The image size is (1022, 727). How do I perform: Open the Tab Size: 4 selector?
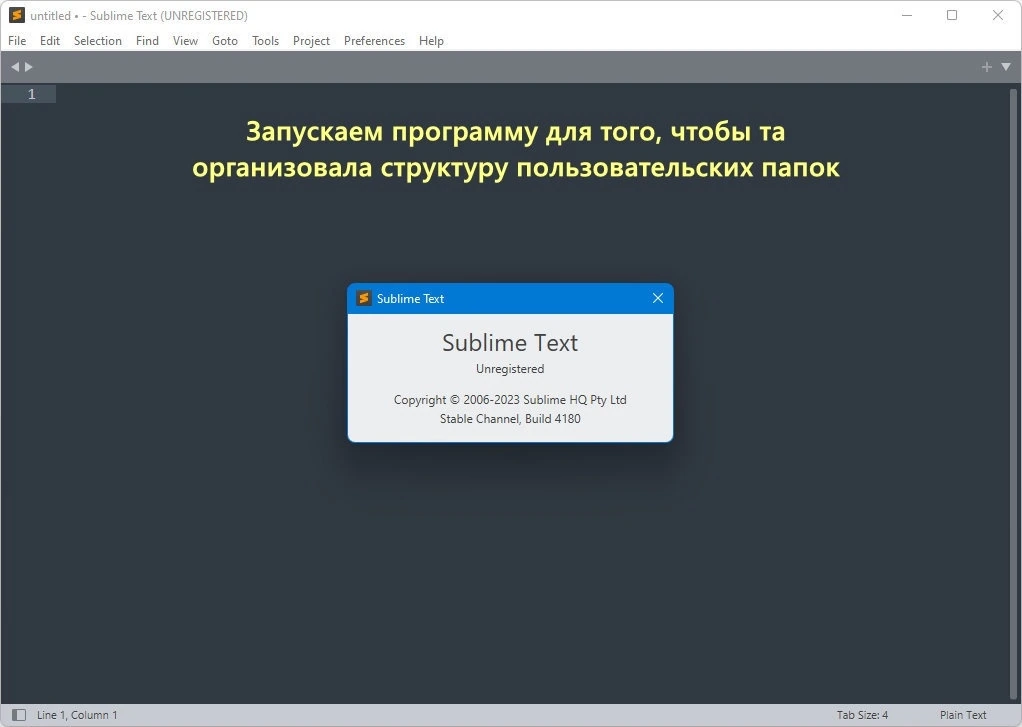coord(862,715)
